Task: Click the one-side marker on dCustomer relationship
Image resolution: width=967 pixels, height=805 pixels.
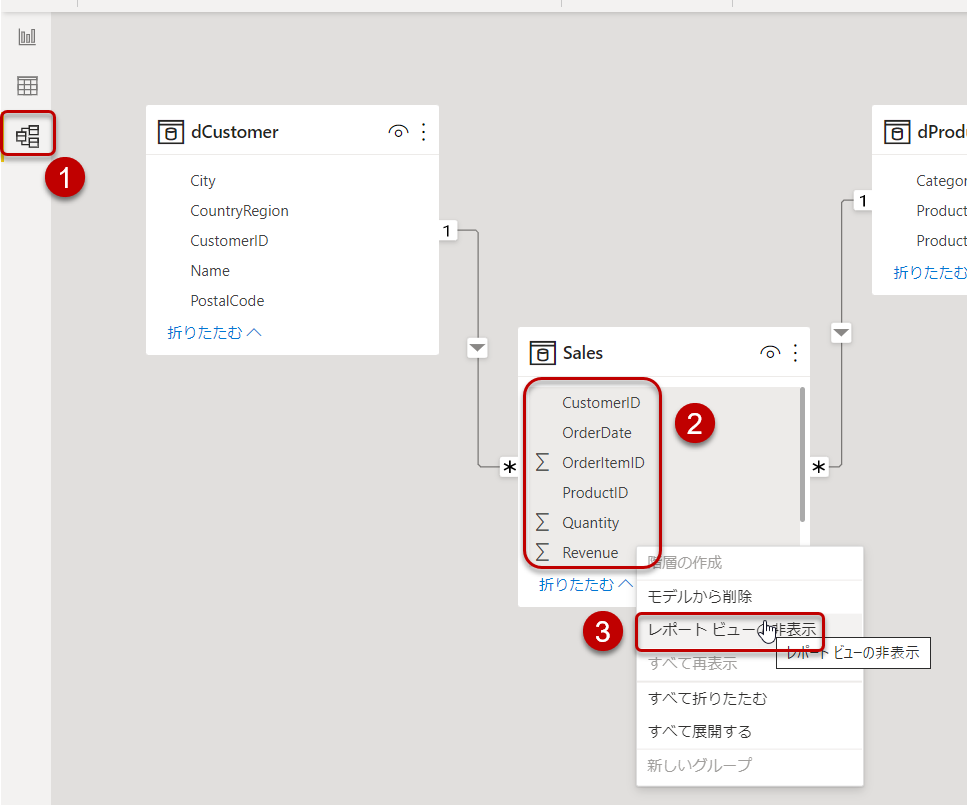Action: 447,231
